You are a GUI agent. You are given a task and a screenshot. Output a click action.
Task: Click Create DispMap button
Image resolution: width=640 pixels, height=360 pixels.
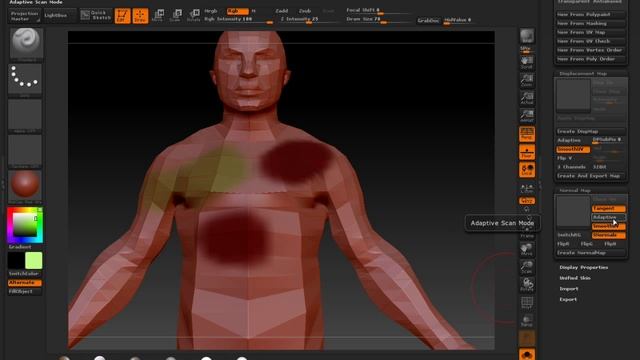[x=591, y=131]
